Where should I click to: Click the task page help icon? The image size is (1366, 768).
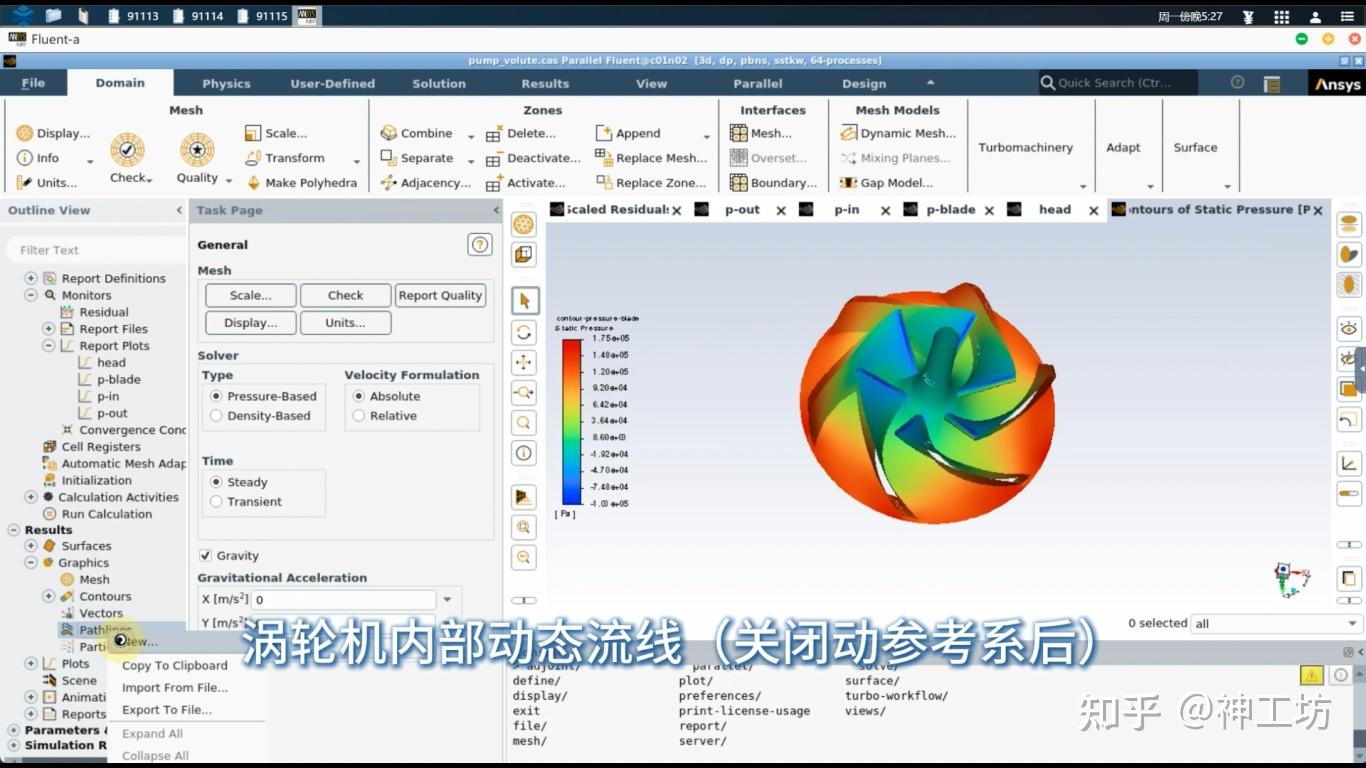(x=480, y=244)
